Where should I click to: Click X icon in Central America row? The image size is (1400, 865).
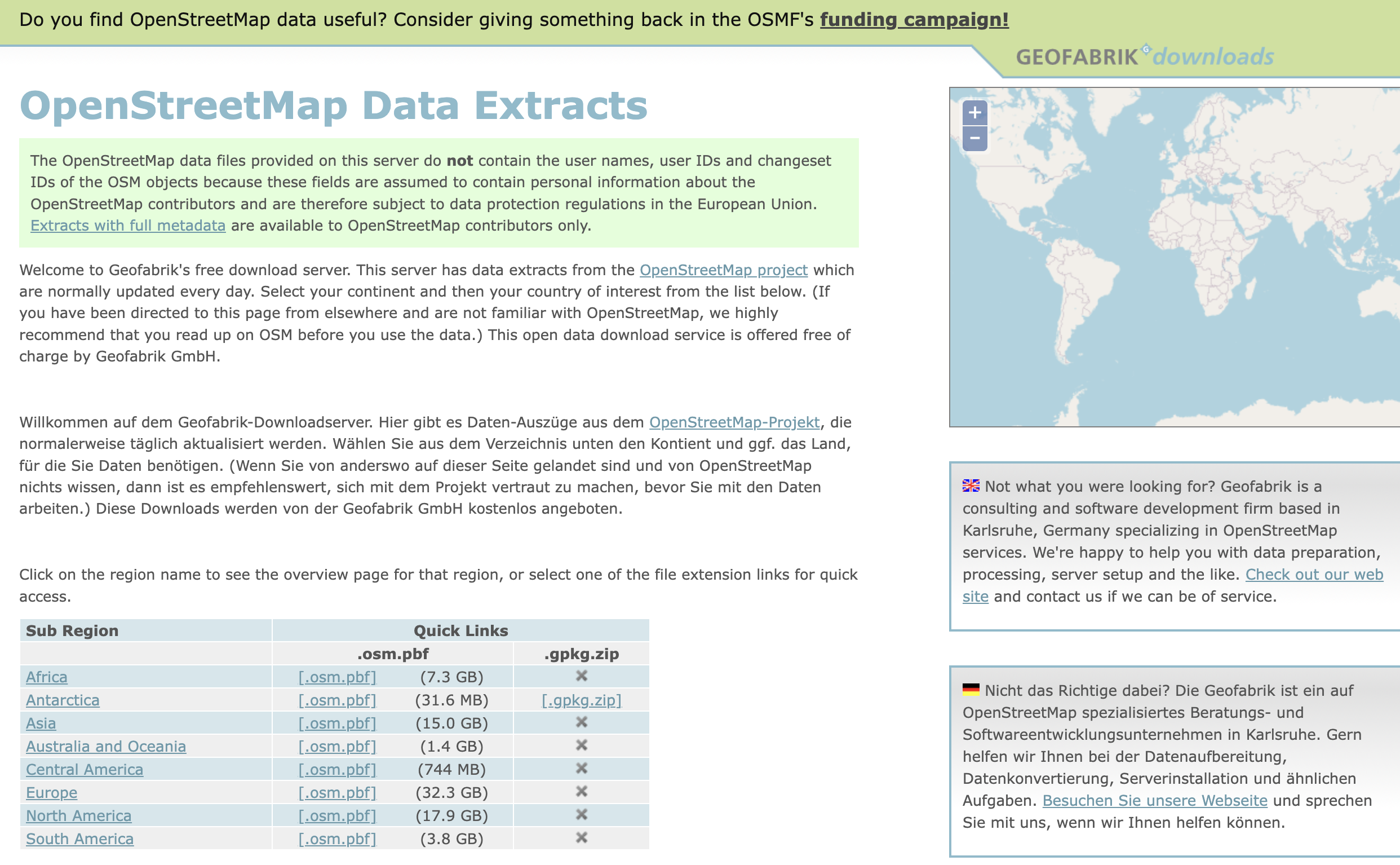click(582, 769)
